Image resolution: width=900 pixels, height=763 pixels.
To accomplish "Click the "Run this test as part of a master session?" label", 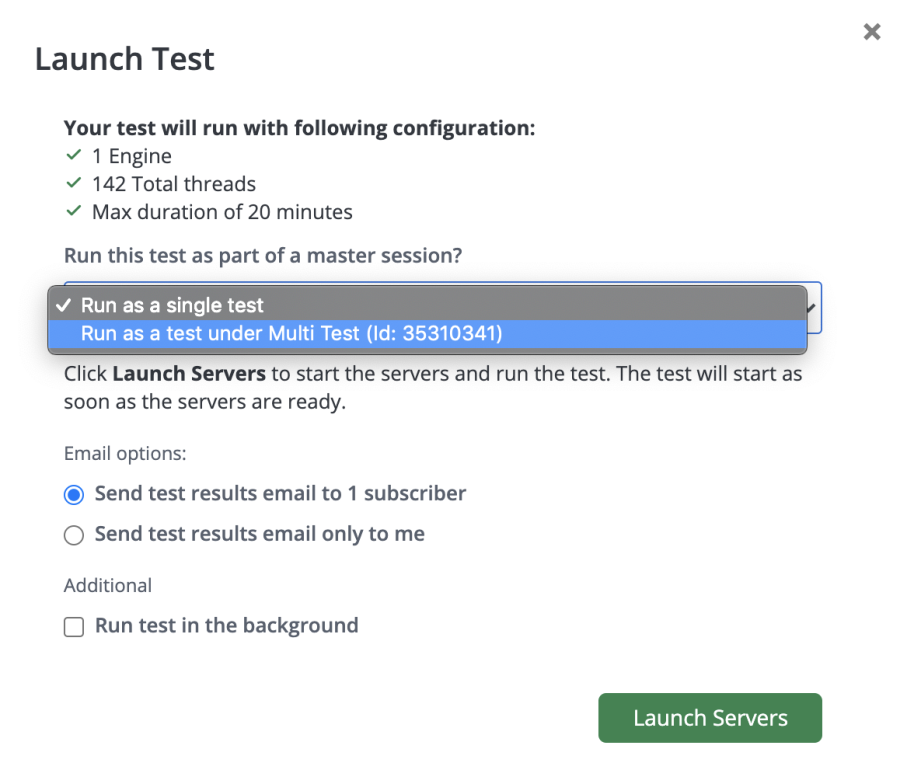I will pos(263,255).
